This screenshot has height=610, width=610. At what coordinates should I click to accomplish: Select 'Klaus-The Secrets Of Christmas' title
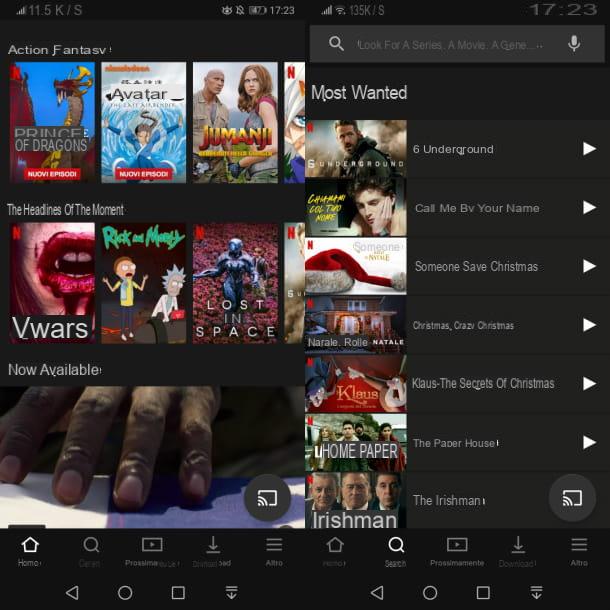pyautogui.click(x=483, y=384)
